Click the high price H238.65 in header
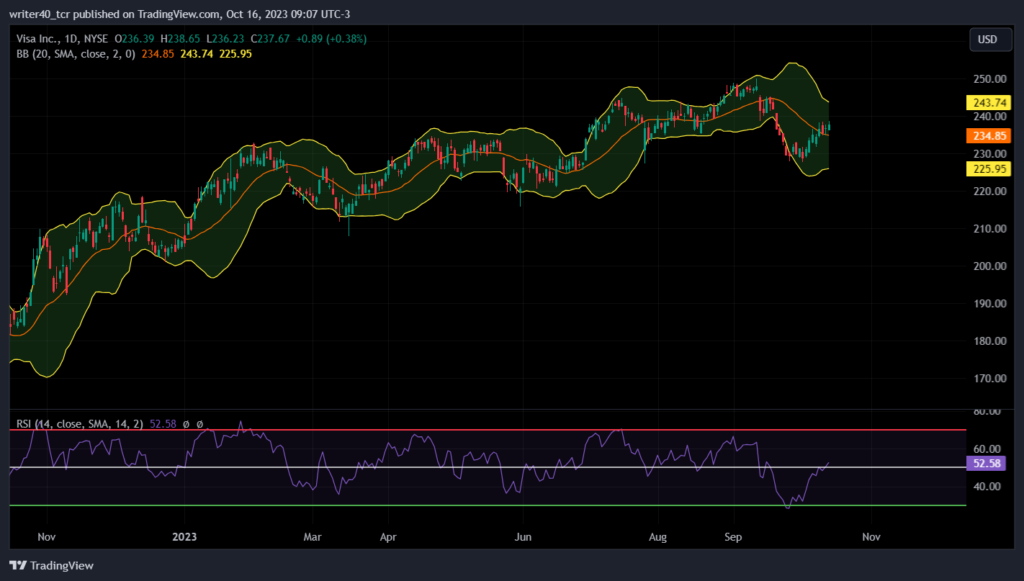Image resolution: width=1024 pixels, height=581 pixels. (x=180, y=39)
